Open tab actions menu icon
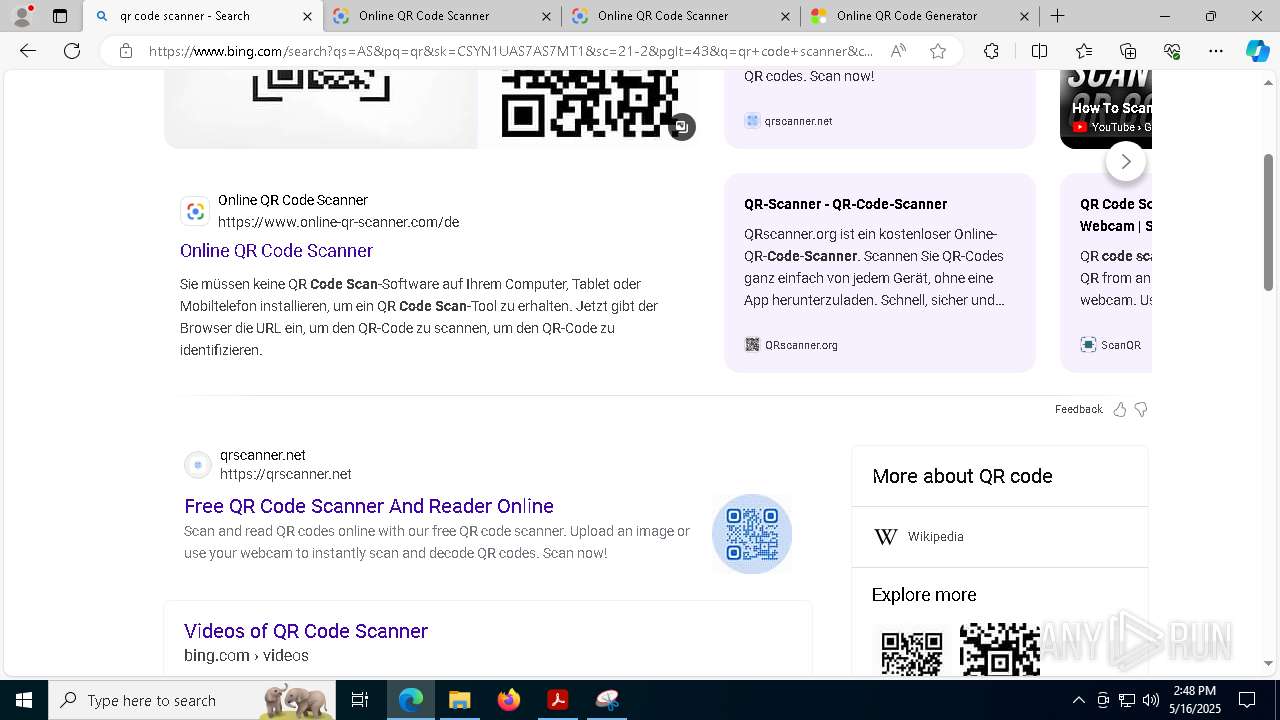Screen dimensions: 1280x720 point(60,16)
